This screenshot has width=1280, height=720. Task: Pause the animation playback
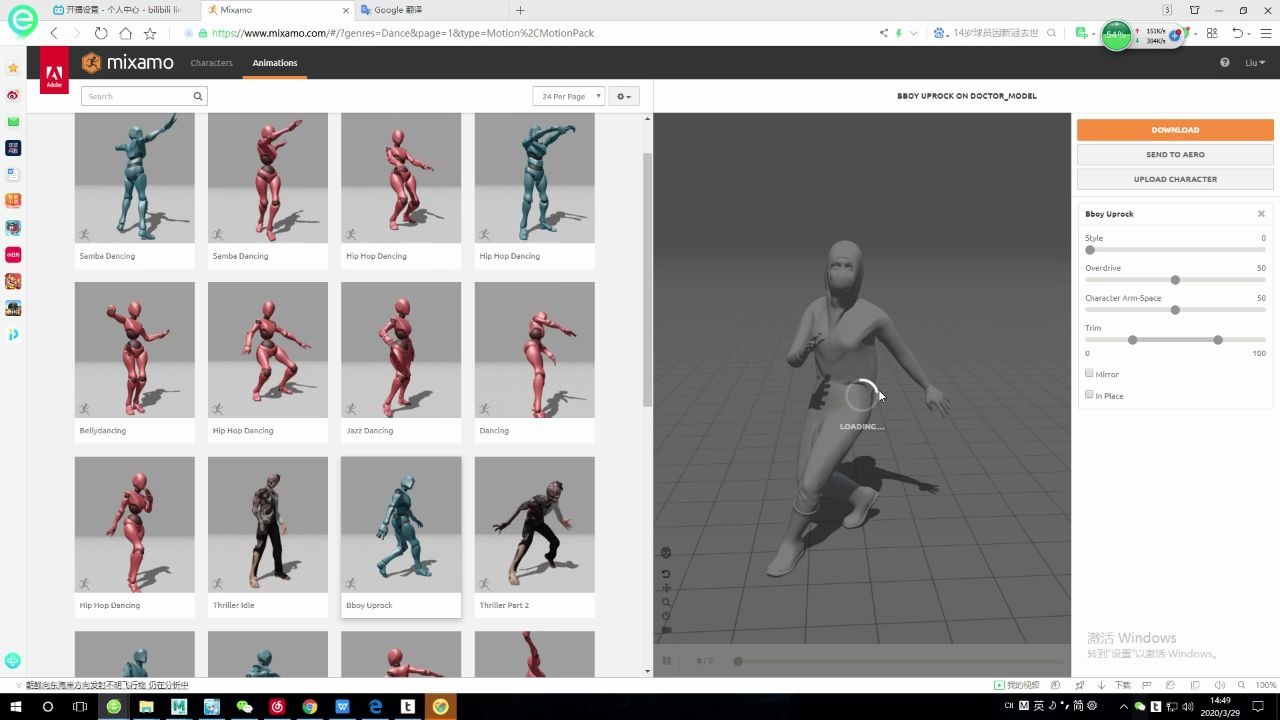pyautogui.click(x=666, y=660)
